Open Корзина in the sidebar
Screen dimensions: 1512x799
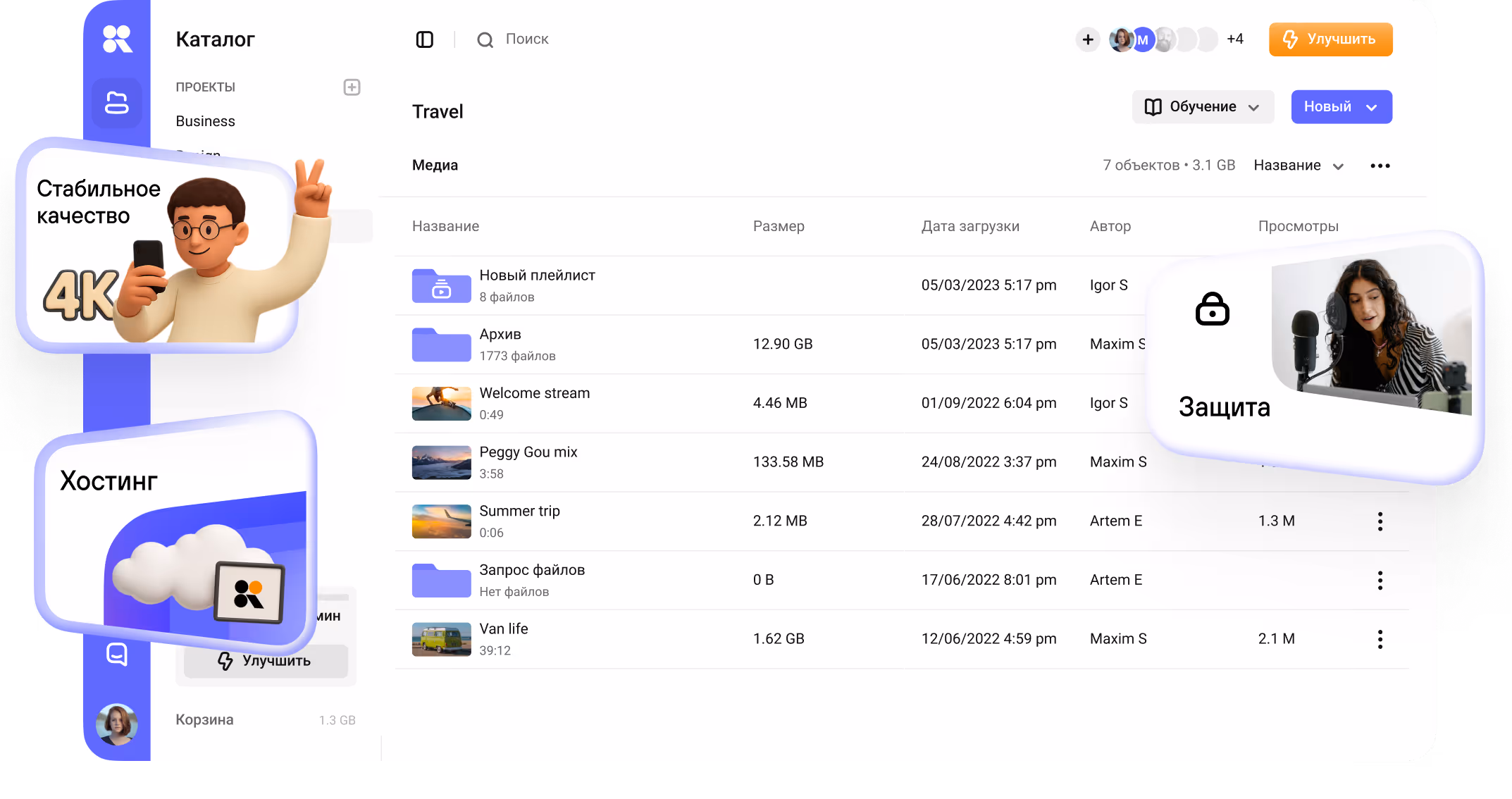[204, 719]
